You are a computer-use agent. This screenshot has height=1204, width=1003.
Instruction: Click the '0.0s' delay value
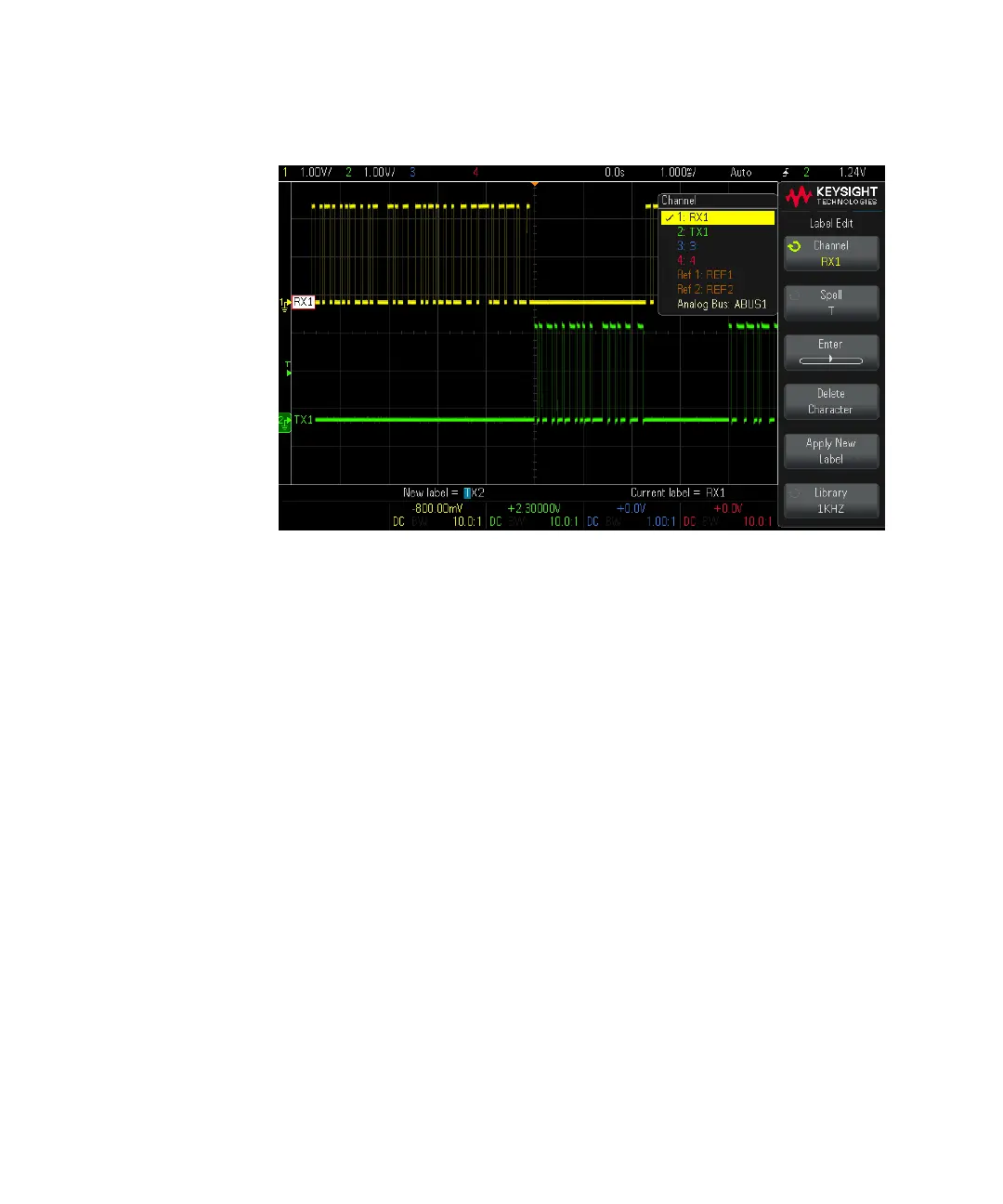coord(615,173)
